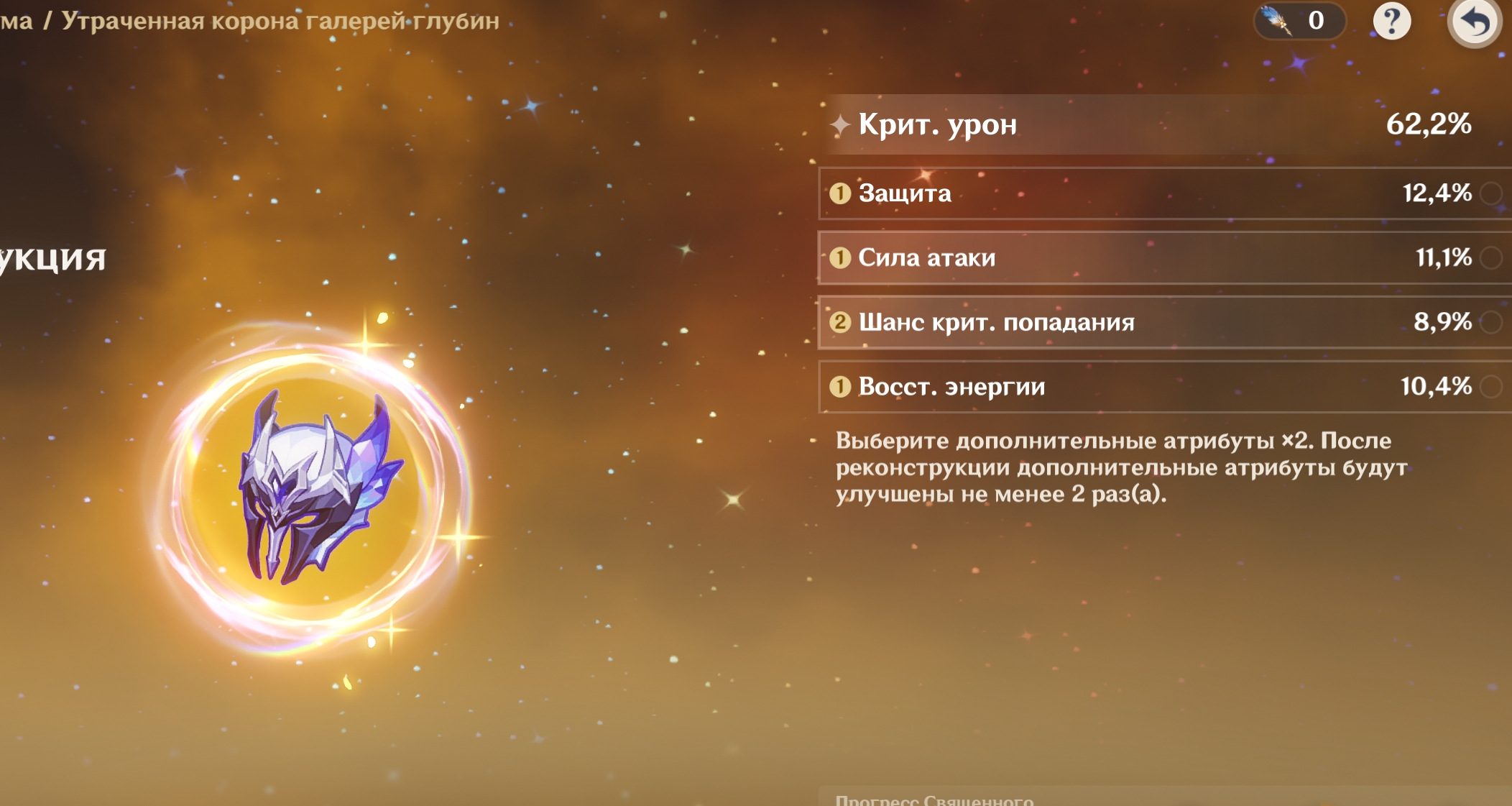Click the Шанс крит. попадания attribute label

[x=996, y=322]
